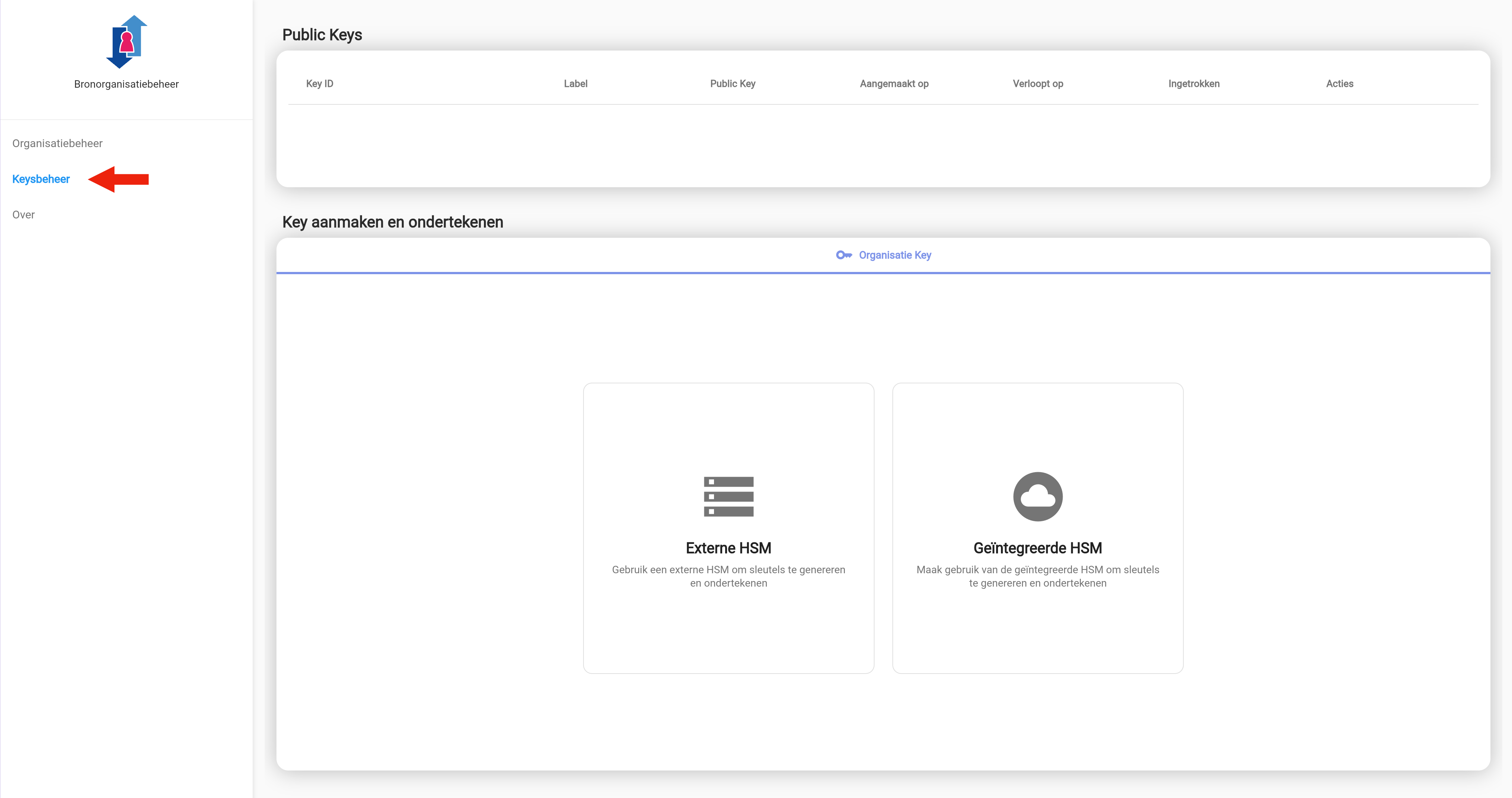Screen dimensions: 1512x798
Task: Click the Aangemaakt op column header
Action: pos(894,83)
